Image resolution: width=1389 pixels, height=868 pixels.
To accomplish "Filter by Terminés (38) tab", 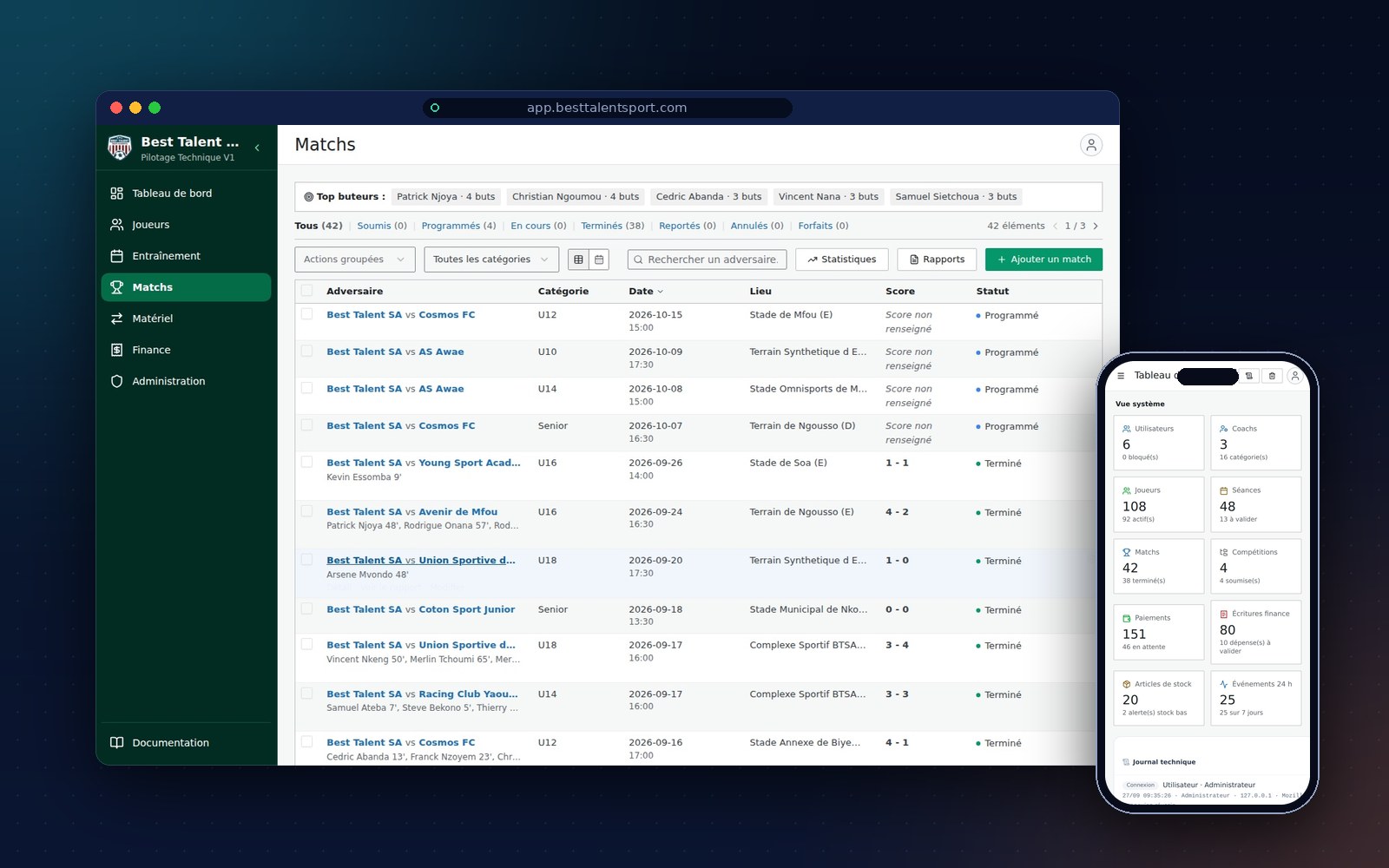I will click(613, 226).
